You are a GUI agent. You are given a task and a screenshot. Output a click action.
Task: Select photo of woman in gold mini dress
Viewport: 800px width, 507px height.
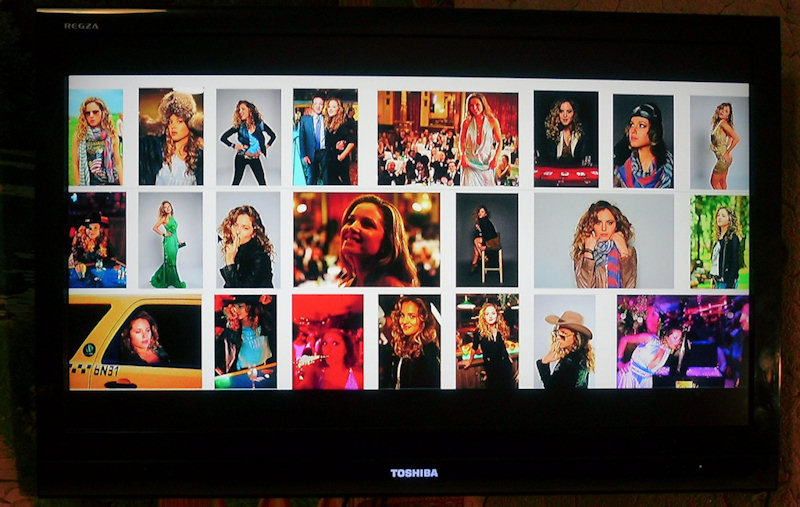click(719, 142)
